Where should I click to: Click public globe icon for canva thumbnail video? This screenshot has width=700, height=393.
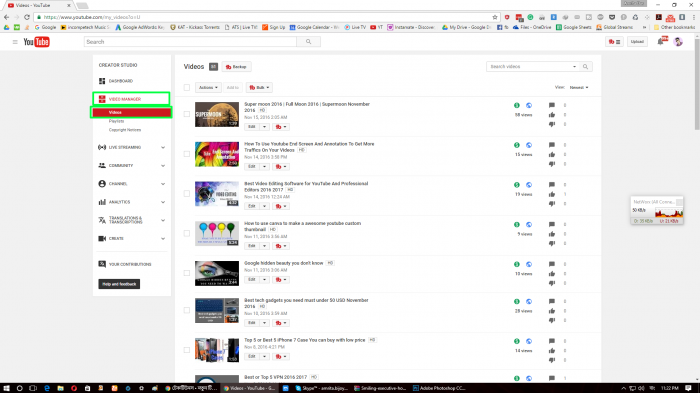pos(529,225)
